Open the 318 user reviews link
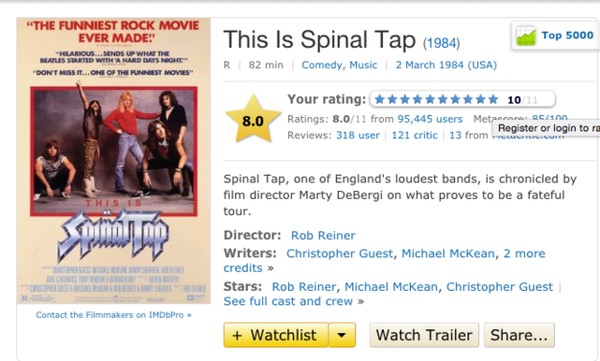The width and height of the screenshot is (600, 361). [x=358, y=136]
